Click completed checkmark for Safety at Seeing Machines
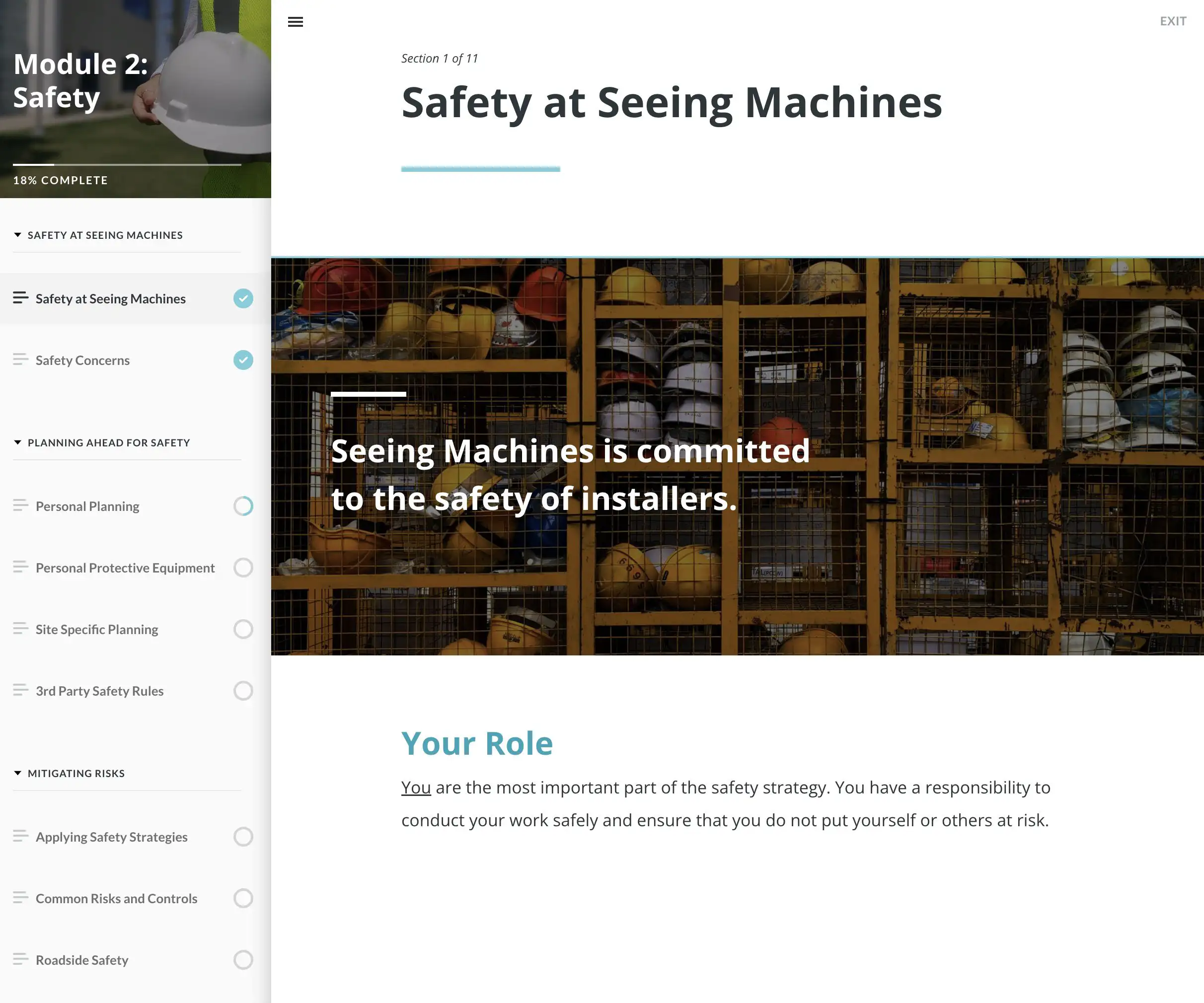 coord(243,298)
